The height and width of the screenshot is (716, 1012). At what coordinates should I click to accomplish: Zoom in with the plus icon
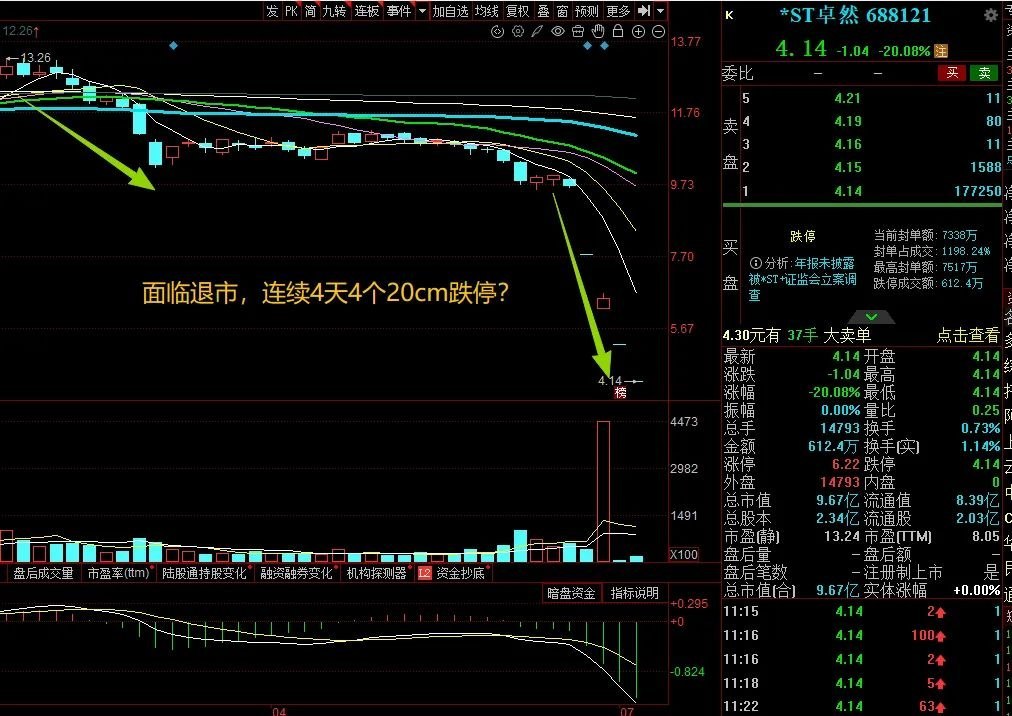pos(638,32)
